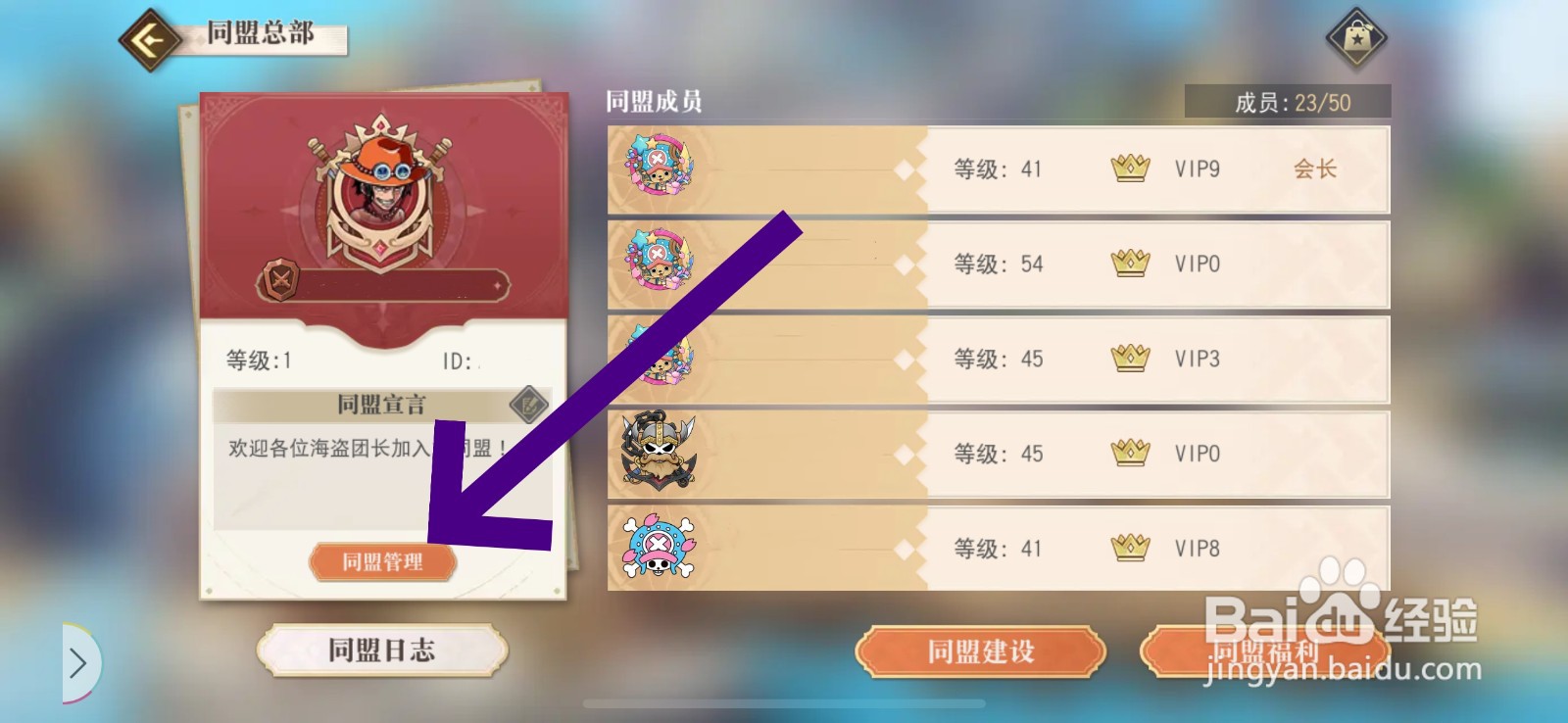Tap the crossed-swords badge under the emblem
Screen dimensions: 1568x723
280,281
